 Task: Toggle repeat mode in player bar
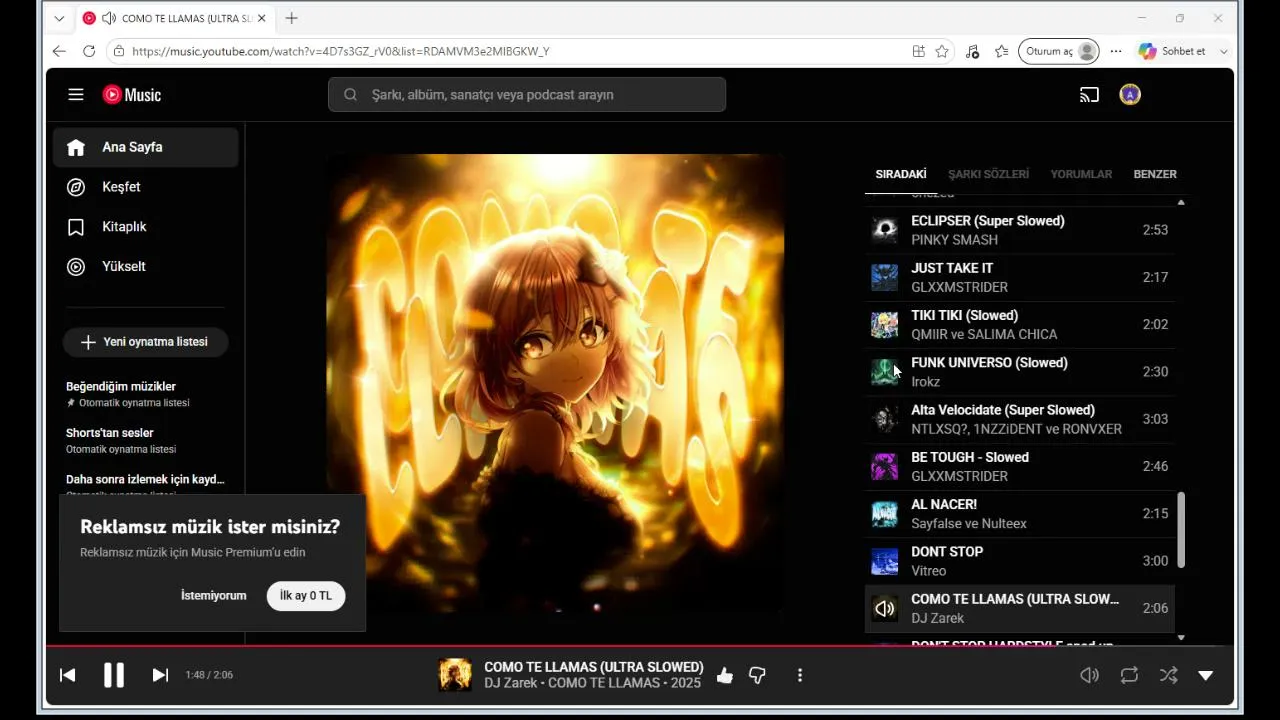pos(1129,675)
